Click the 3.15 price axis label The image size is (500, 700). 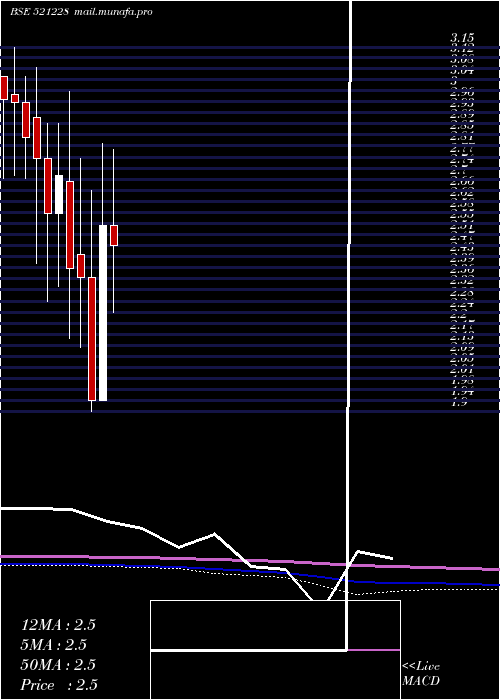point(462,38)
